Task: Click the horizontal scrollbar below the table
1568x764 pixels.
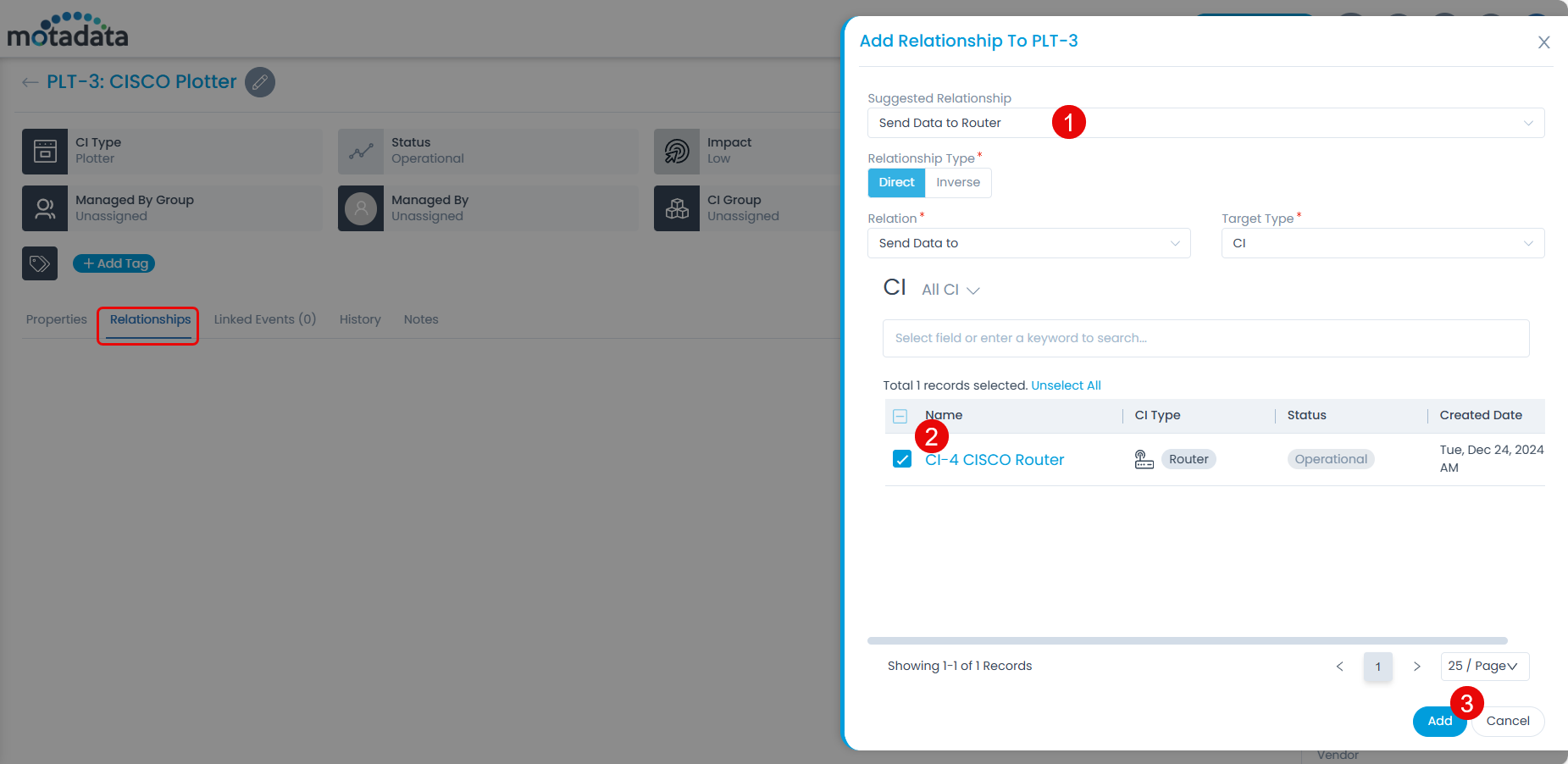Action: [1187, 641]
